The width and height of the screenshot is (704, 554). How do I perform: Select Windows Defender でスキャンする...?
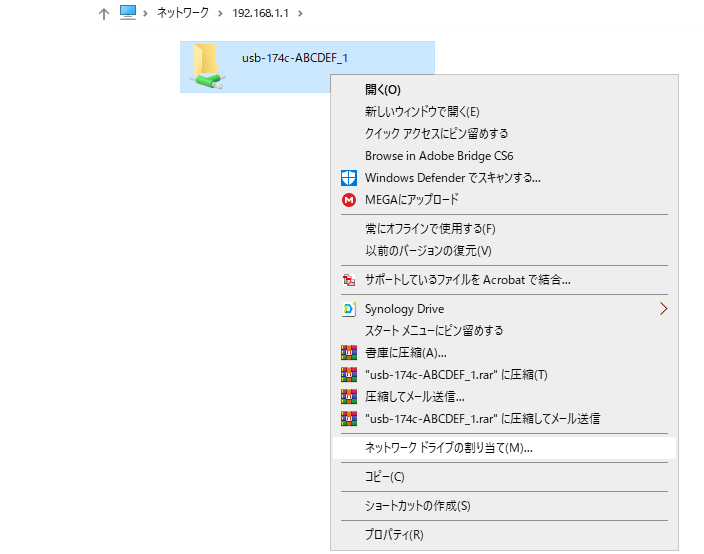504,178
